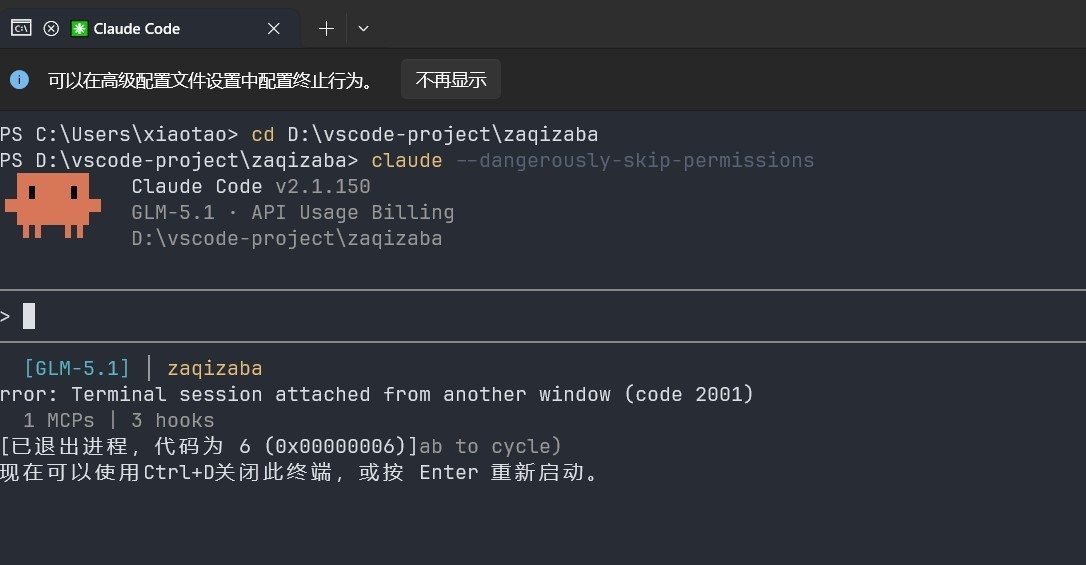Click the green Claude Code asterisk icon
Image resolution: width=1086 pixels, height=565 pixels.
80,28
